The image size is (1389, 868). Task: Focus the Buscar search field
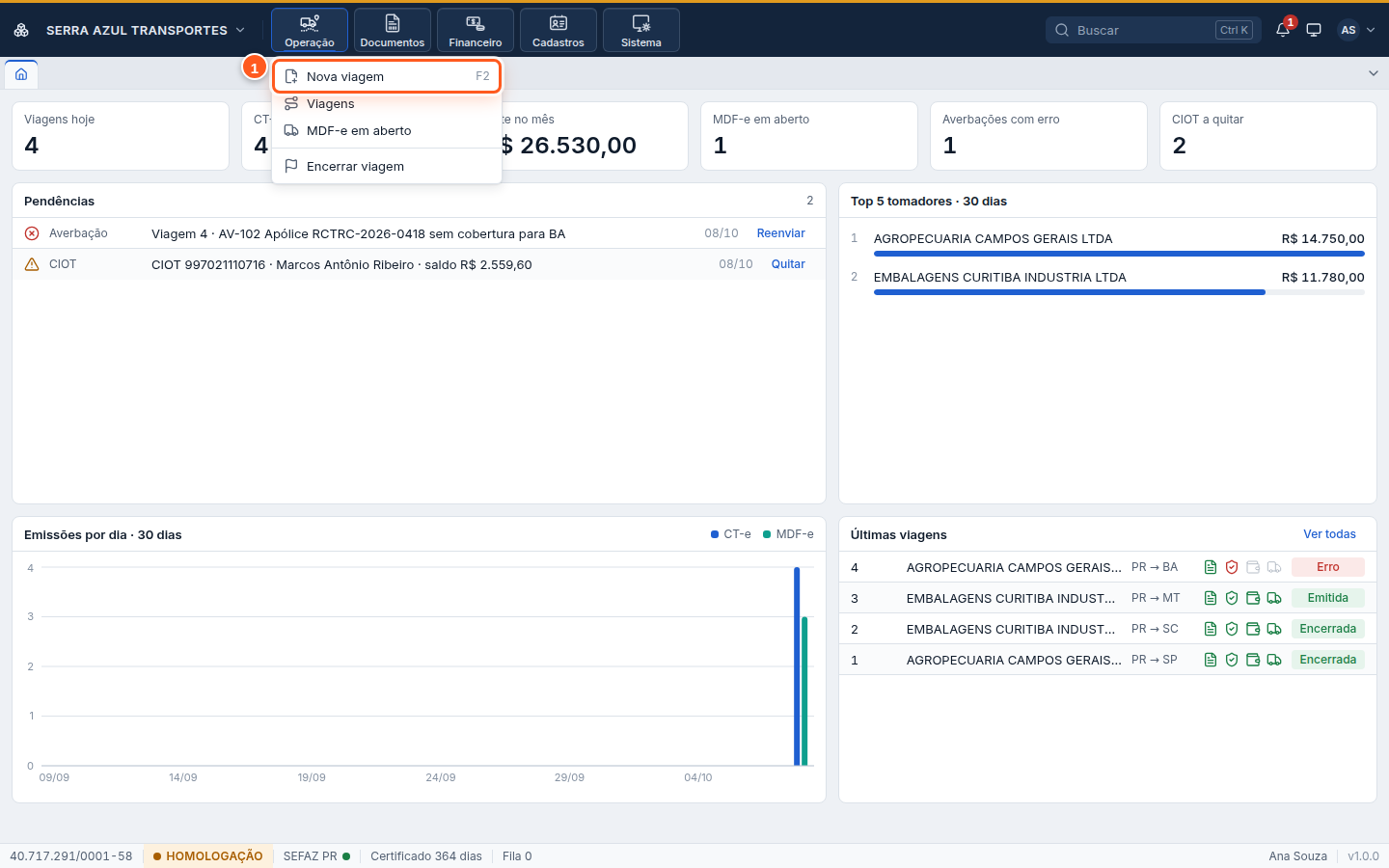coord(1153,30)
